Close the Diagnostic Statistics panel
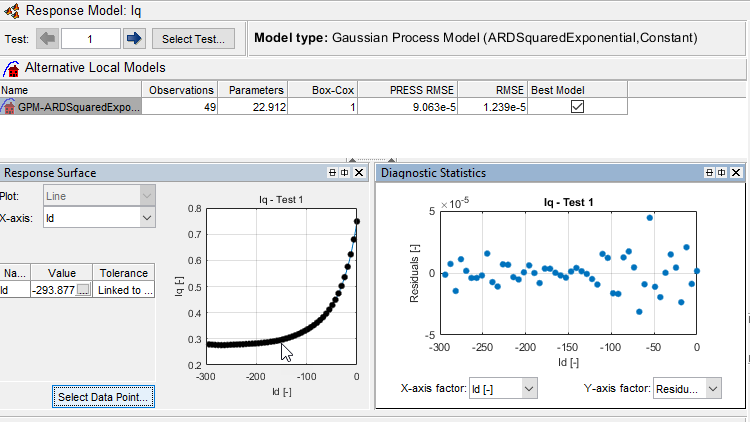 tap(736, 173)
